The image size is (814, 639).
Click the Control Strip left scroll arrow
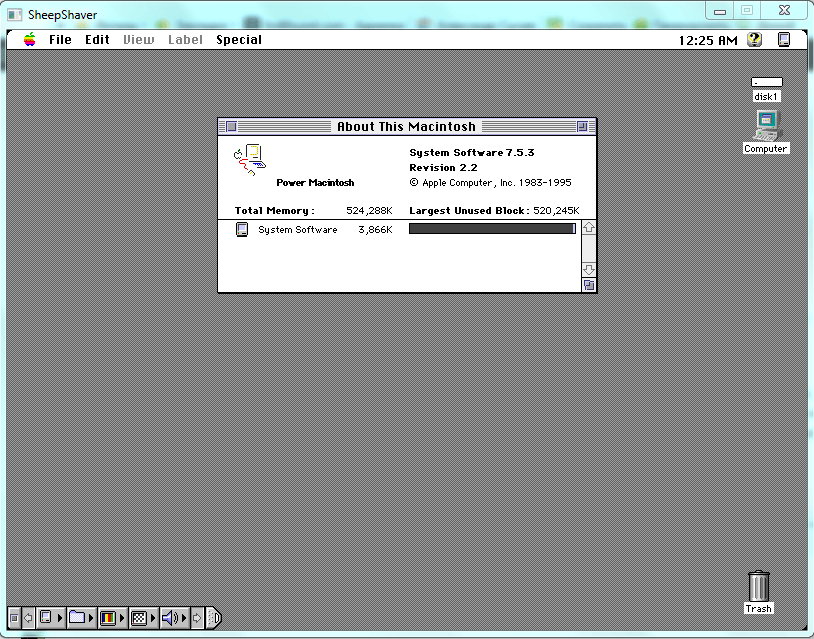(x=29, y=618)
